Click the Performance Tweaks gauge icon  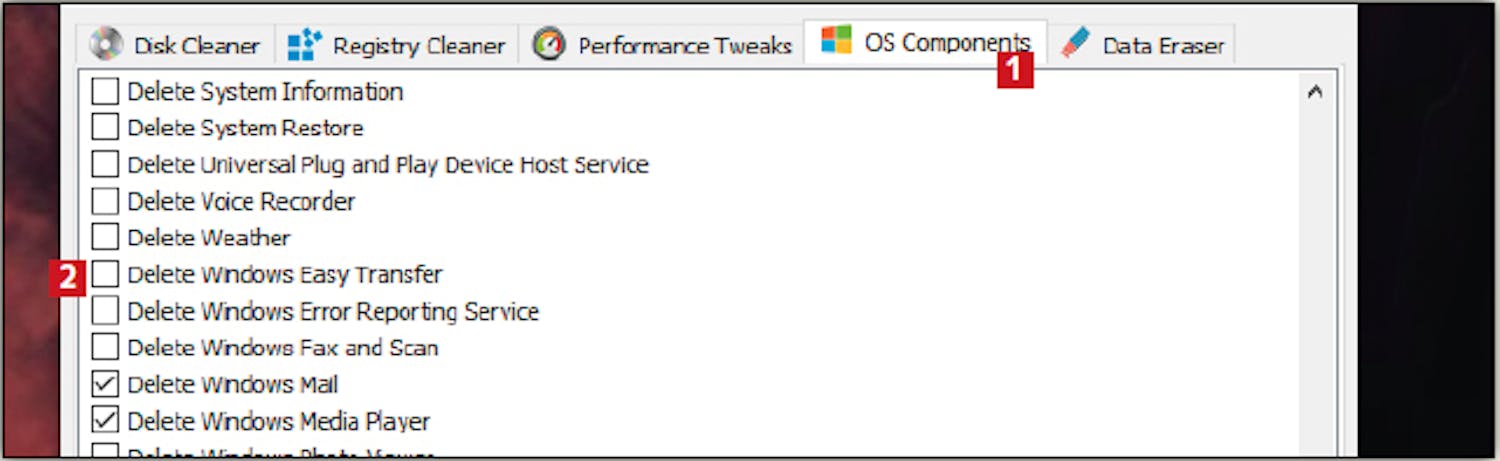(549, 45)
